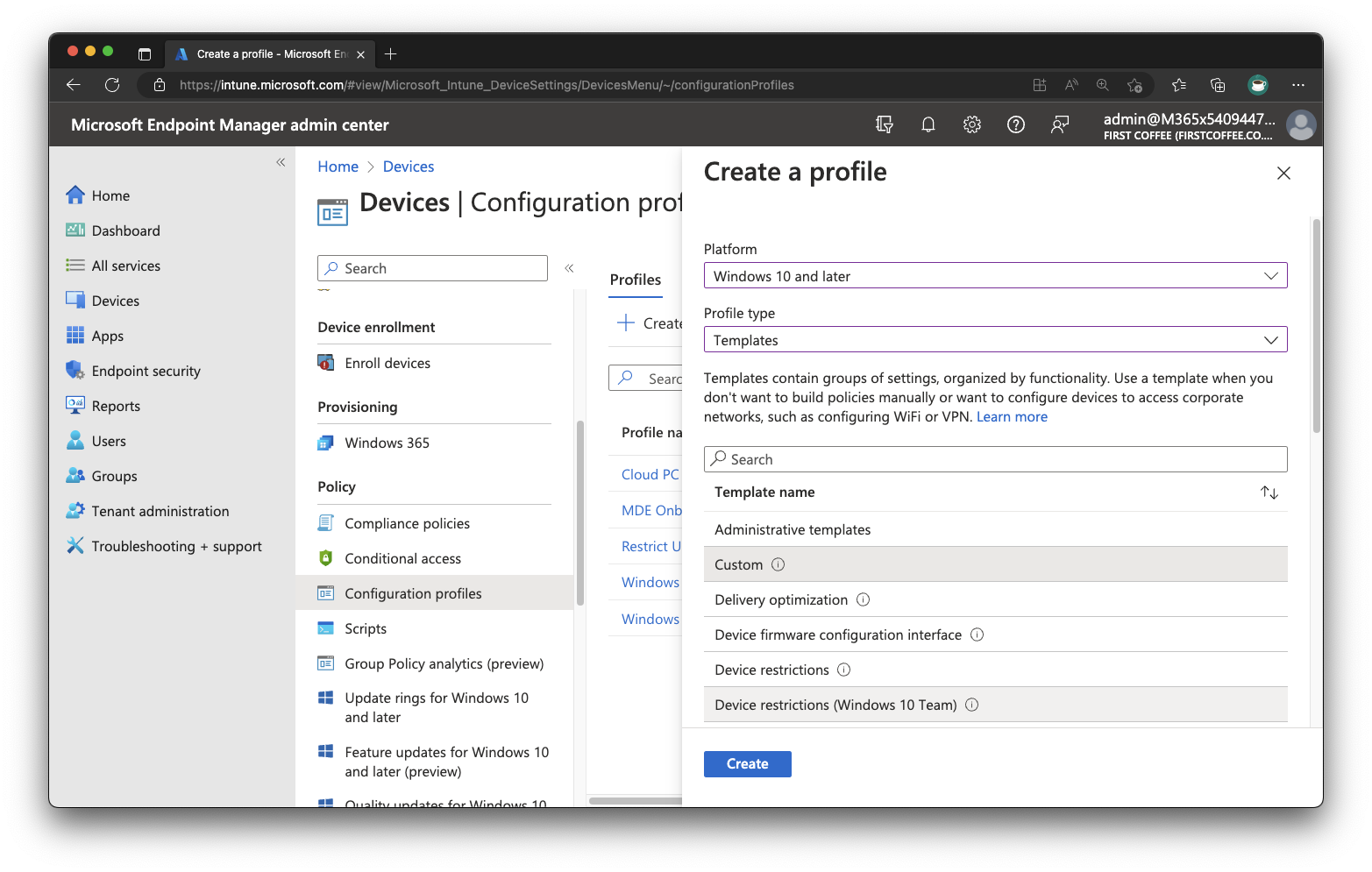Click the template search field

(995, 458)
